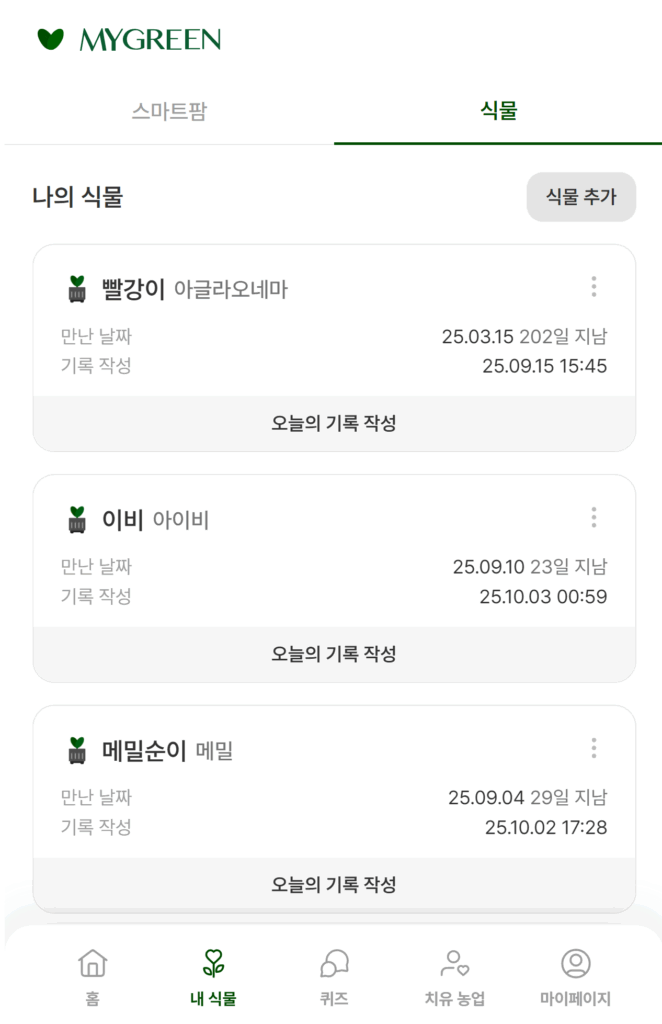This screenshot has height=1024, width=662.
Task: Switch to the 스마트팜 tab
Action: tap(169, 111)
